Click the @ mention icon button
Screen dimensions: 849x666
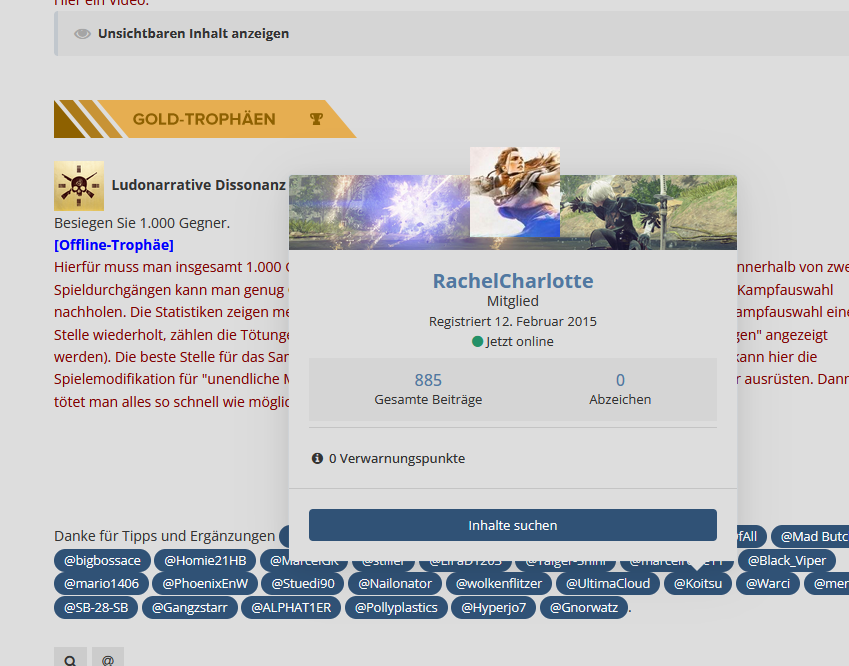(108, 660)
